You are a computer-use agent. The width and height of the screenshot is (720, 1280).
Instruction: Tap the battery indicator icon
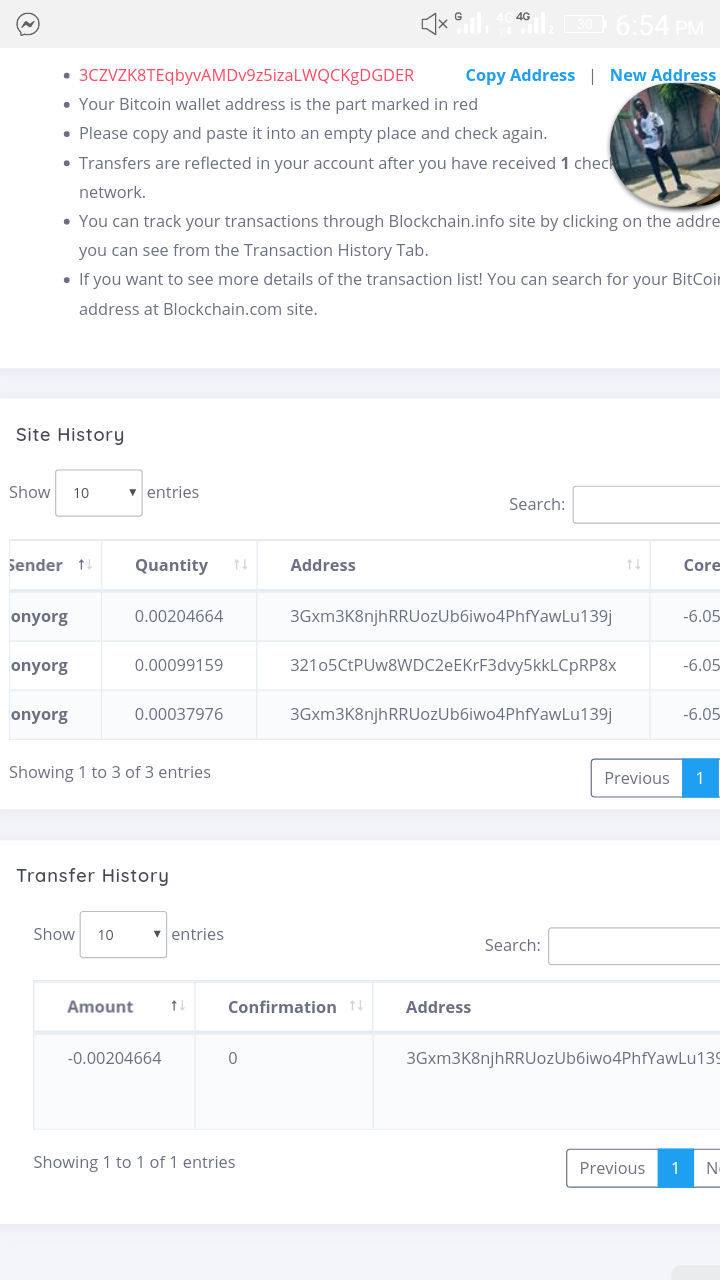[584, 24]
